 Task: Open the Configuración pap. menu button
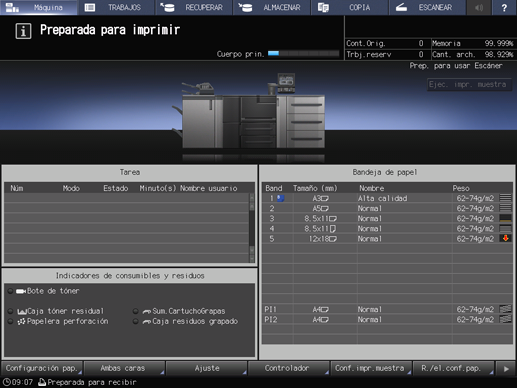pos(42,368)
